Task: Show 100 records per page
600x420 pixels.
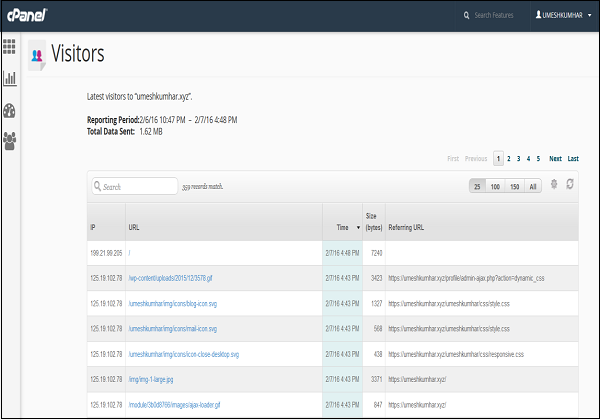Action: (x=495, y=186)
